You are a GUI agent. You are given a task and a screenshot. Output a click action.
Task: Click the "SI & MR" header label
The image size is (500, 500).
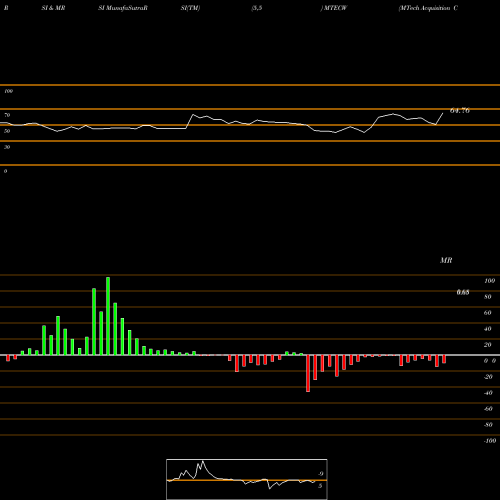tap(53, 8)
